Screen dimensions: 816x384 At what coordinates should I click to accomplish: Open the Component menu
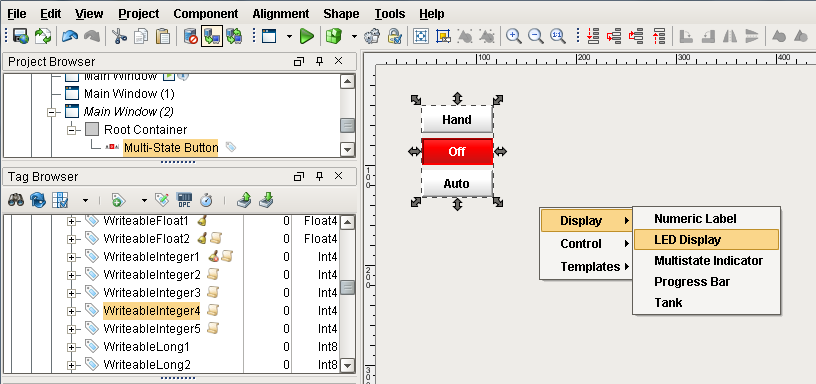[206, 14]
